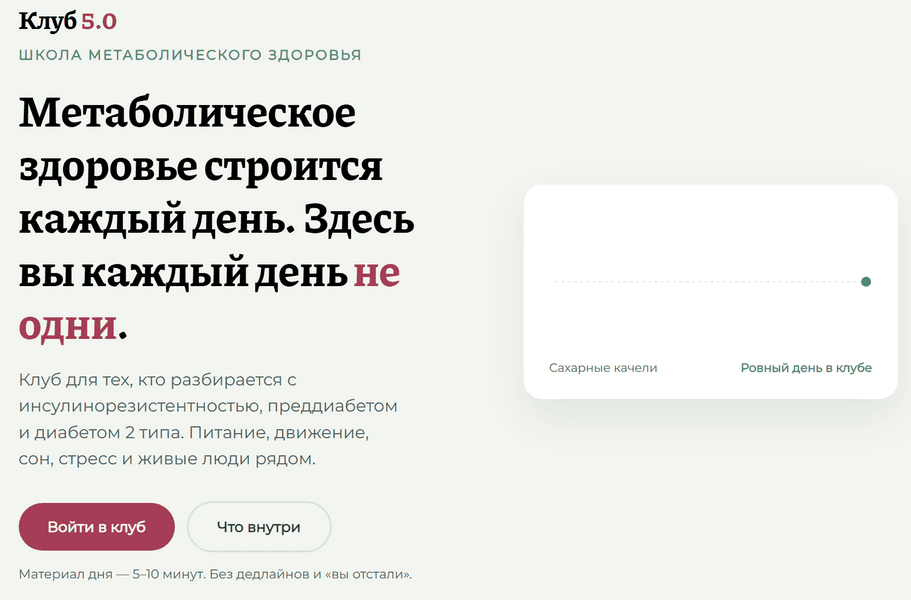Click the "Войти в клуб" button
Viewport: 911px width, 600px height.
(96, 527)
